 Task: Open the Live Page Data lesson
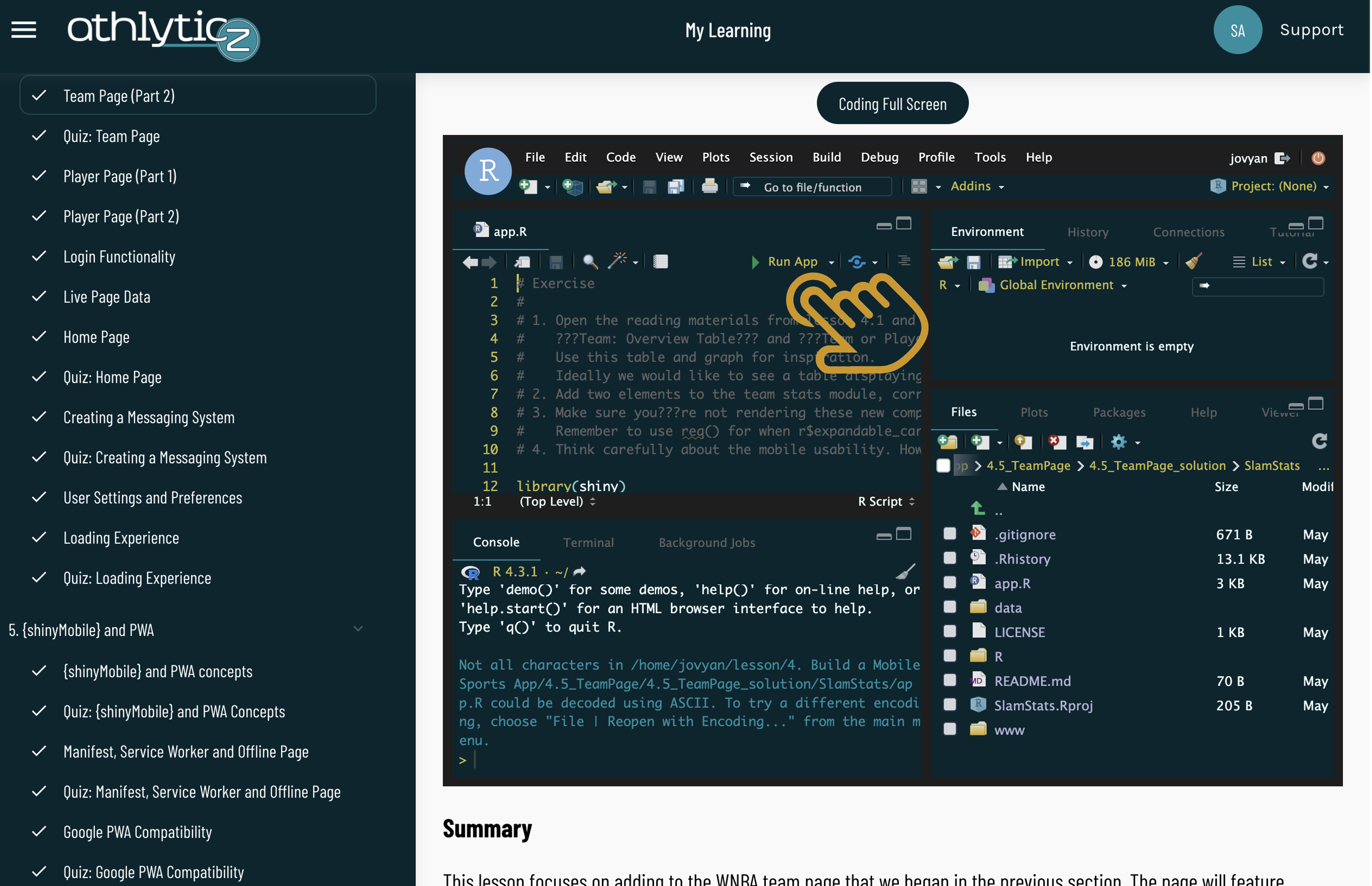point(107,297)
